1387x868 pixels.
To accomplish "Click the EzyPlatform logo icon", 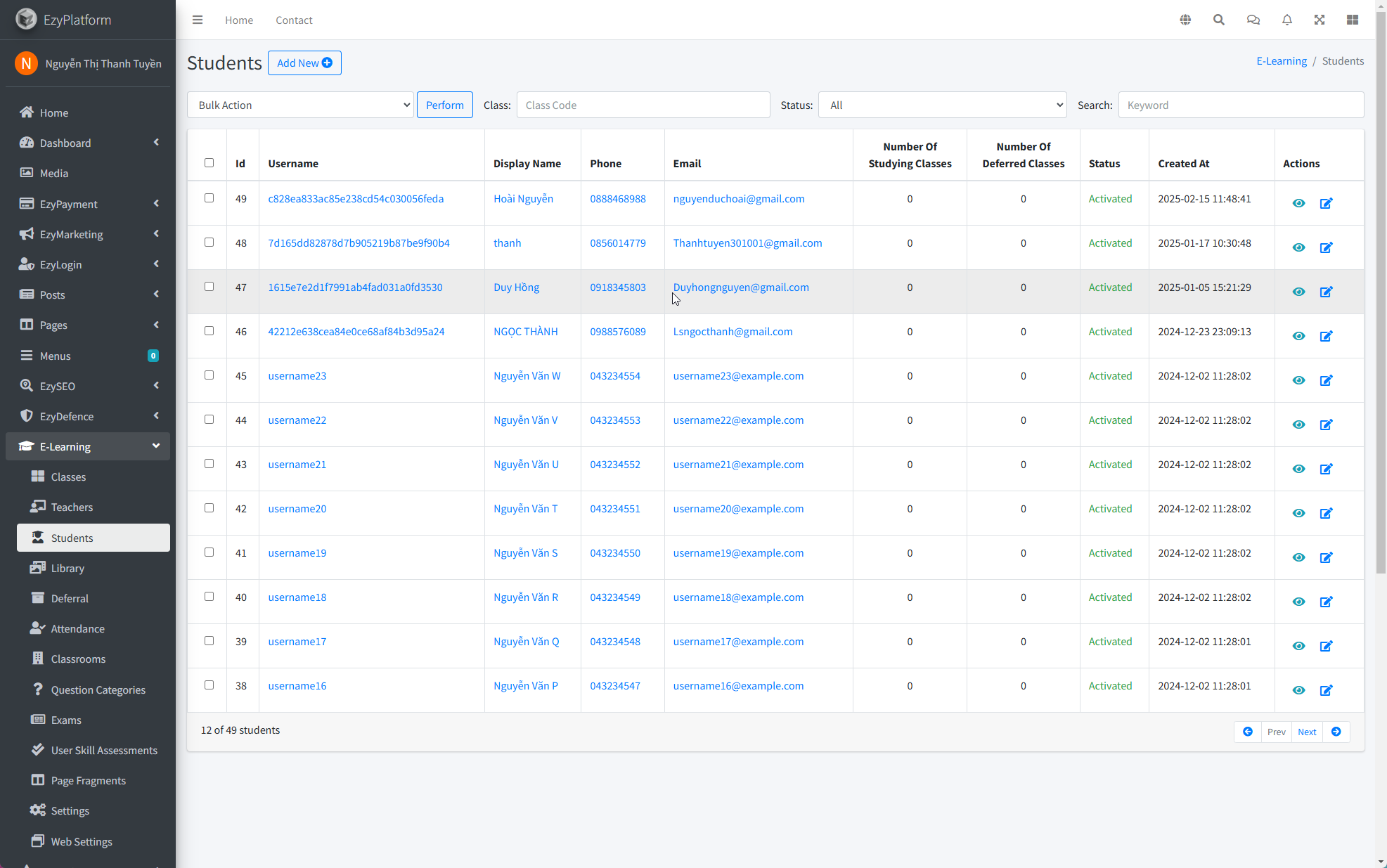I will click(26, 19).
